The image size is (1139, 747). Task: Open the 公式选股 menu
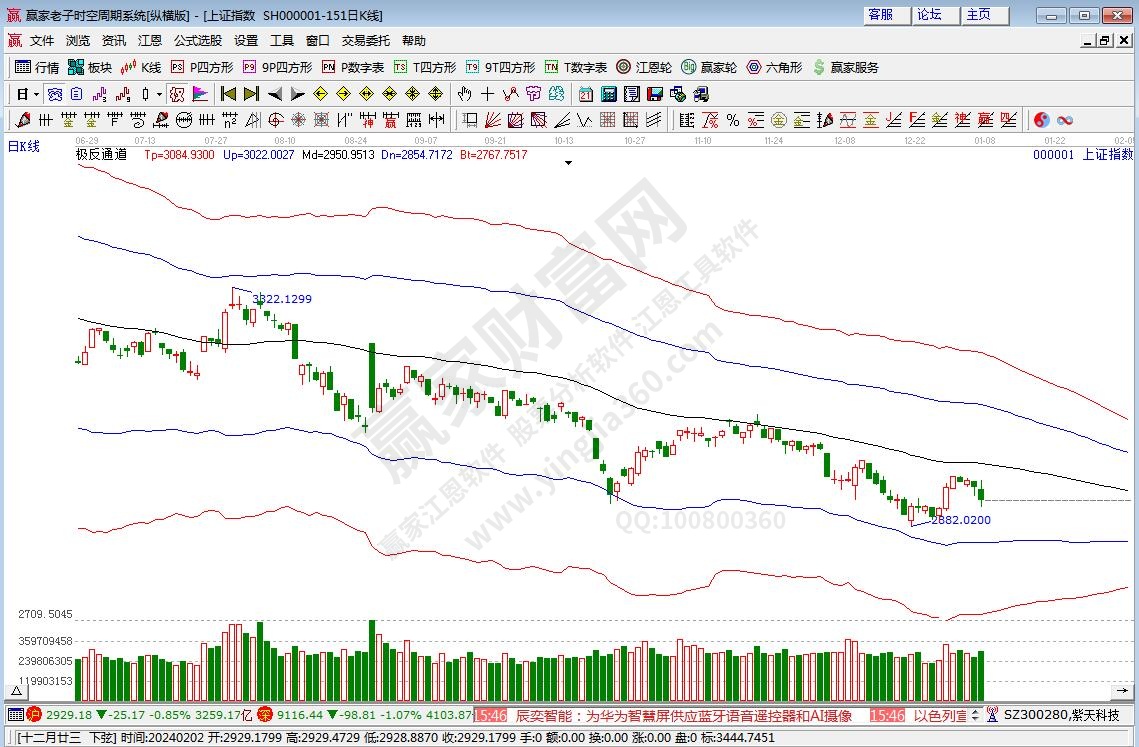(198, 41)
